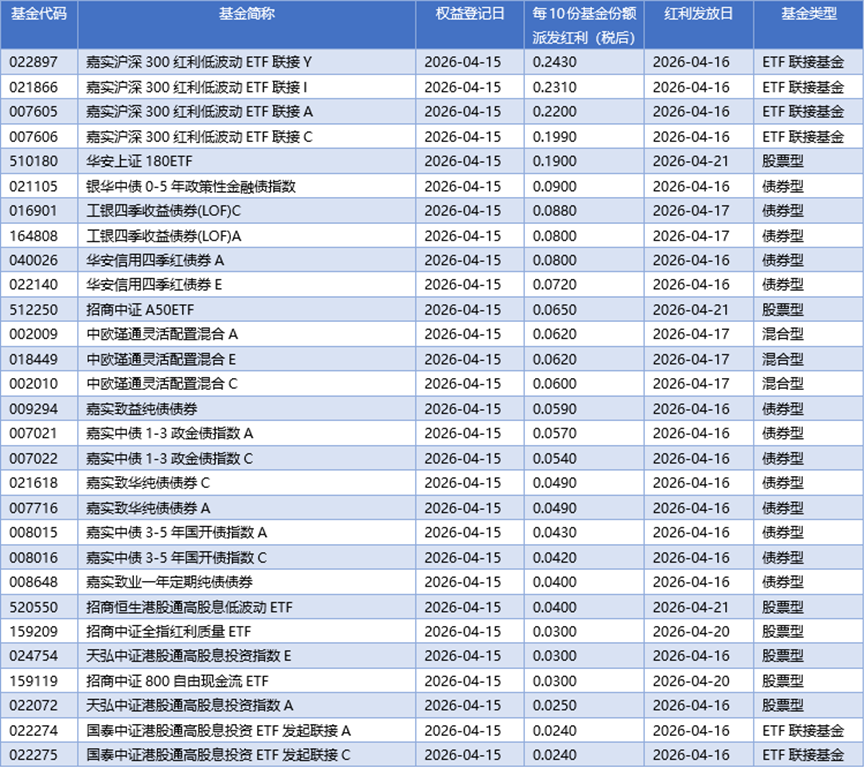Screen dimensions: 865x768
Task: Click fund name 招商恒生港股通高股息低波动 ETF
Action: 189,608
